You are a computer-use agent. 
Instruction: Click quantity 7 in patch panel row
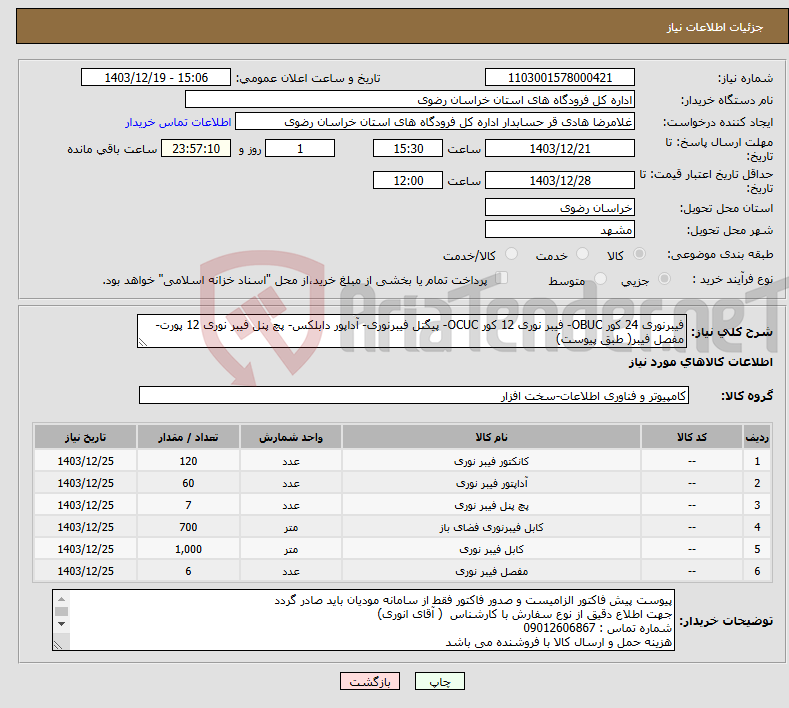pos(188,505)
